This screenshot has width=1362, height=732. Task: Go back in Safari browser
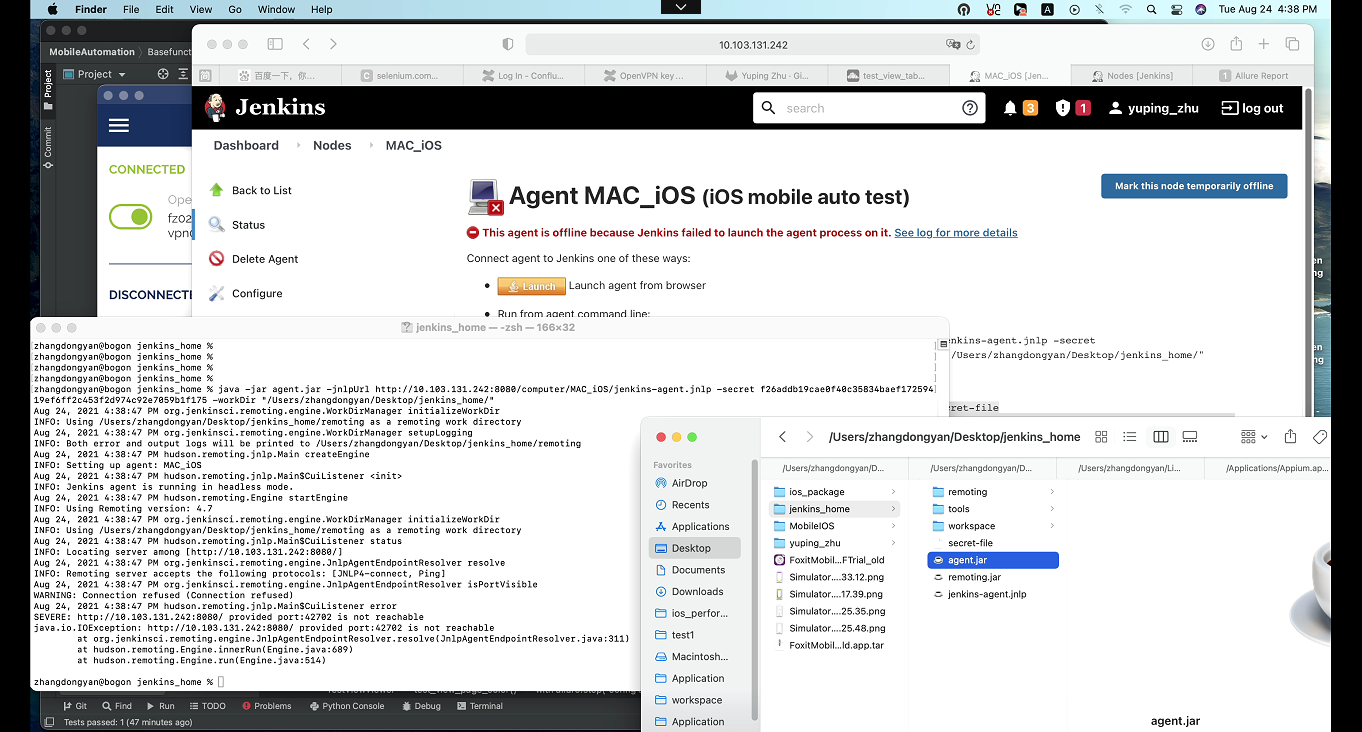click(x=306, y=44)
